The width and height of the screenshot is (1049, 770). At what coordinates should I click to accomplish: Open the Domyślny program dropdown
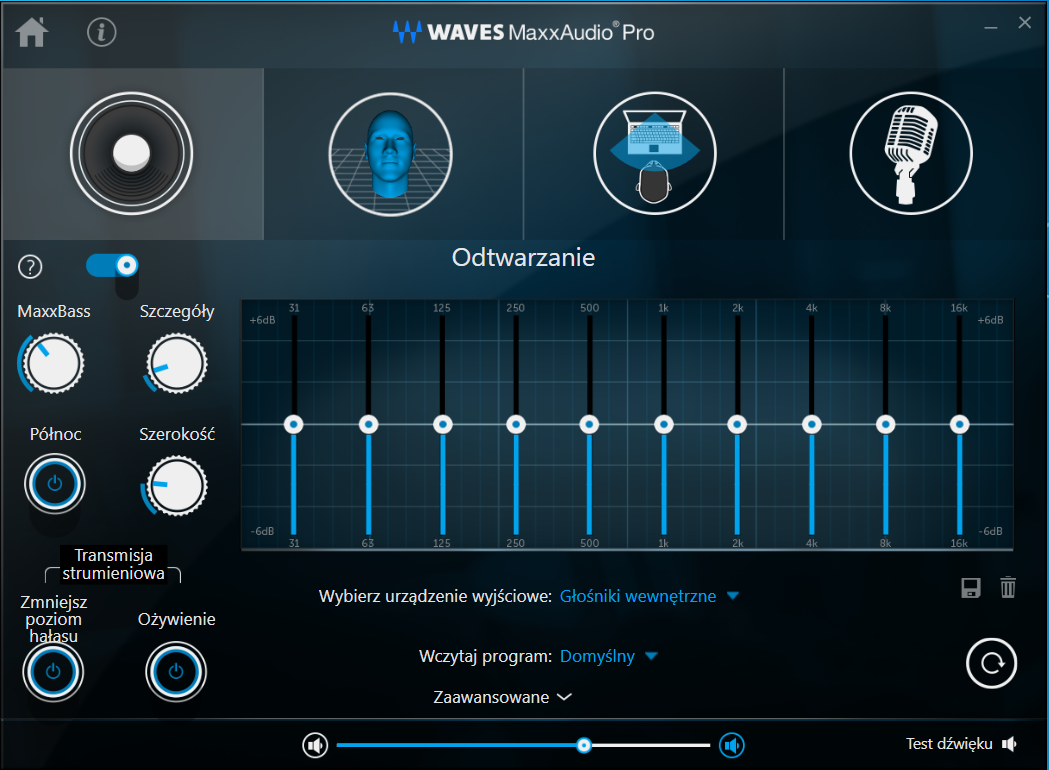click(x=609, y=656)
